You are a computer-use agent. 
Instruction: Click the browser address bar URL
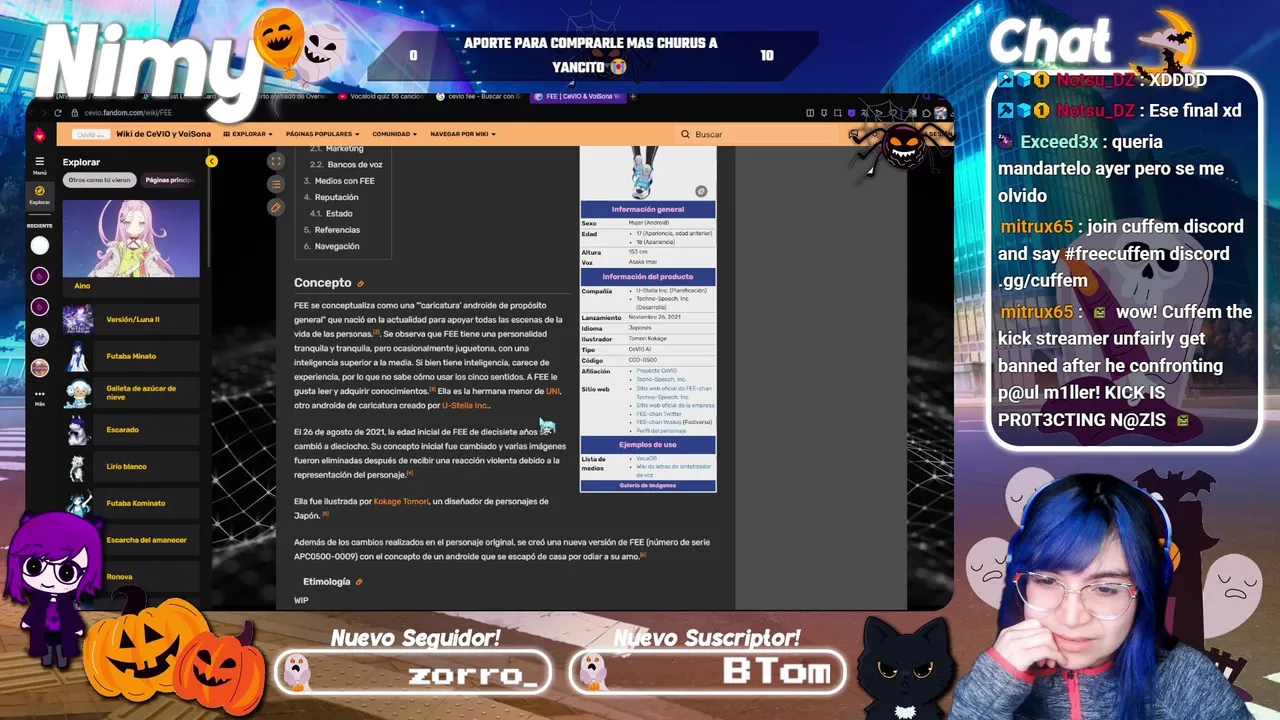[x=128, y=113]
